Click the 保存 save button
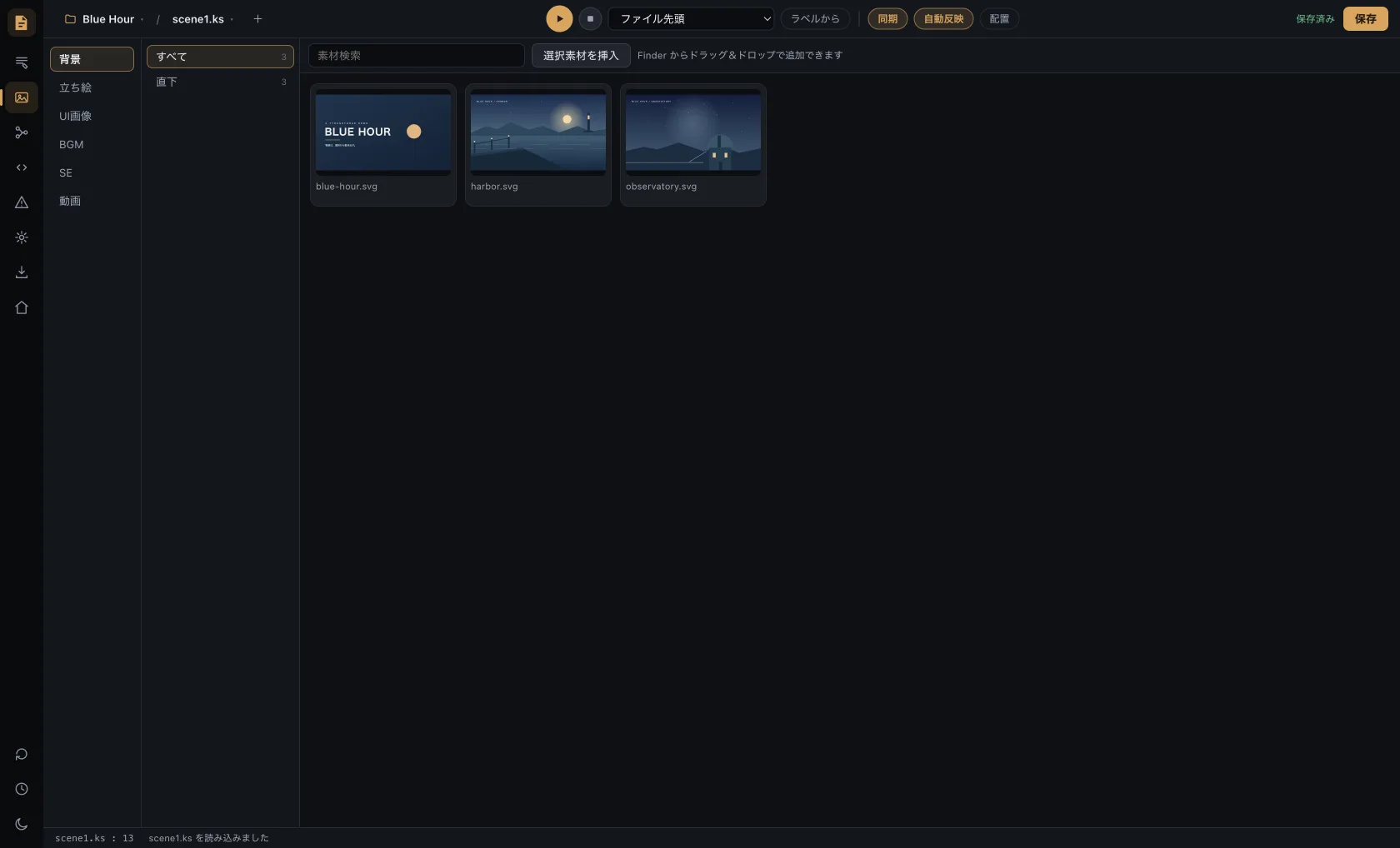1400x848 pixels. point(1365,18)
